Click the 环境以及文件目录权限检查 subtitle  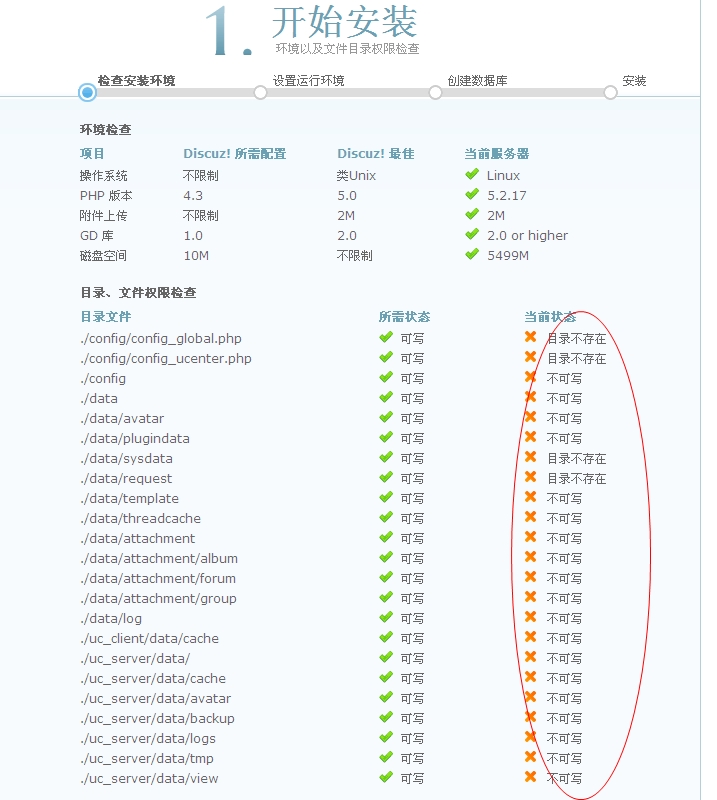coord(347,48)
